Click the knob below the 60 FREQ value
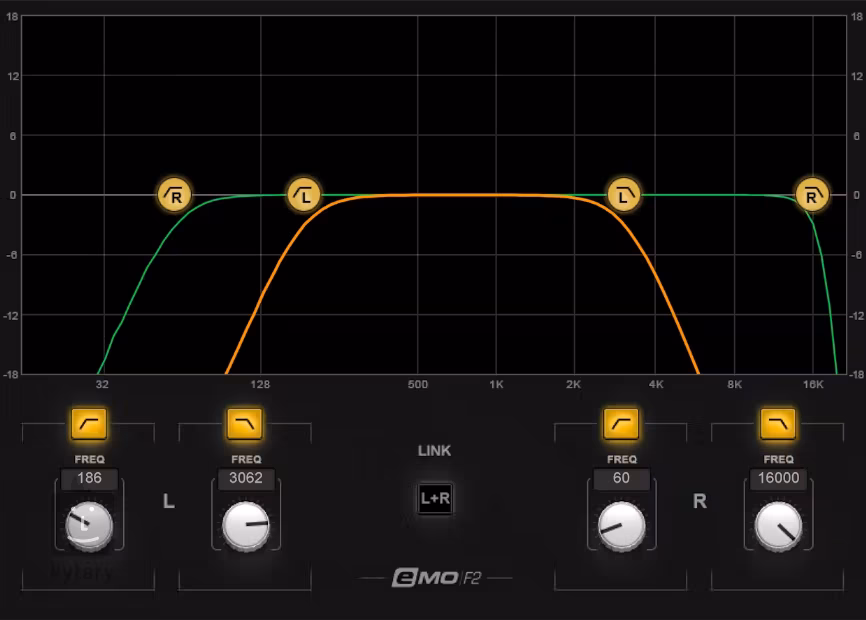 pos(621,526)
